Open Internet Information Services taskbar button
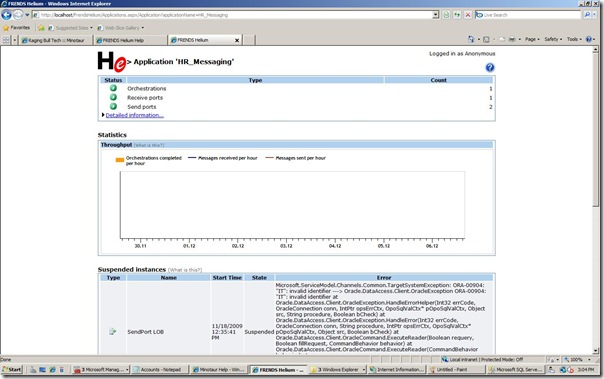 pos(397,370)
